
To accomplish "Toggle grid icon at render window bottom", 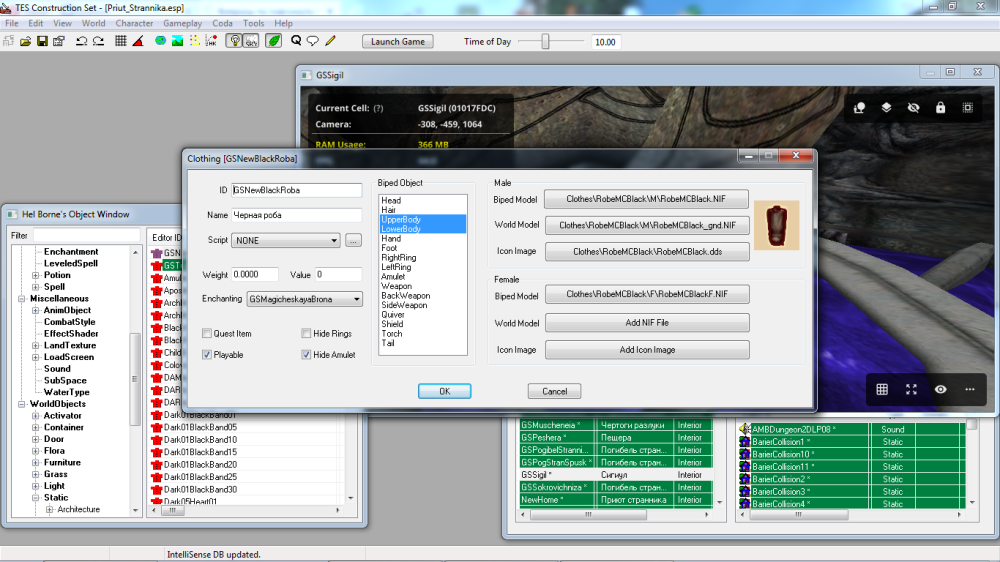I will [x=882, y=389].
